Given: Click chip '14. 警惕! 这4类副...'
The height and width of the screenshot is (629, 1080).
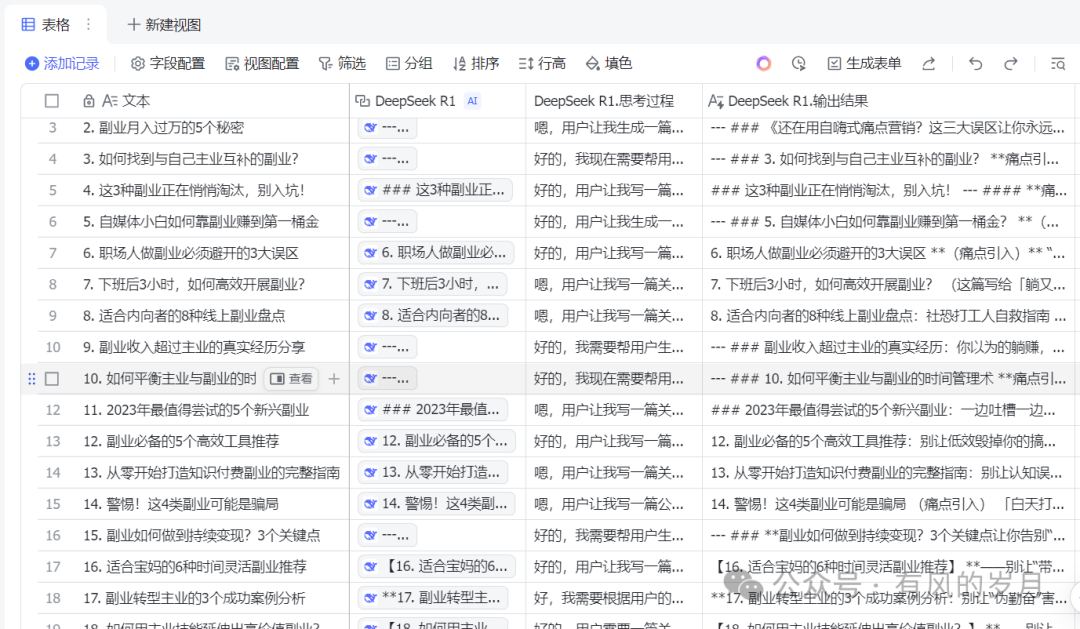Looking at the screenshot, I should 437,504.
